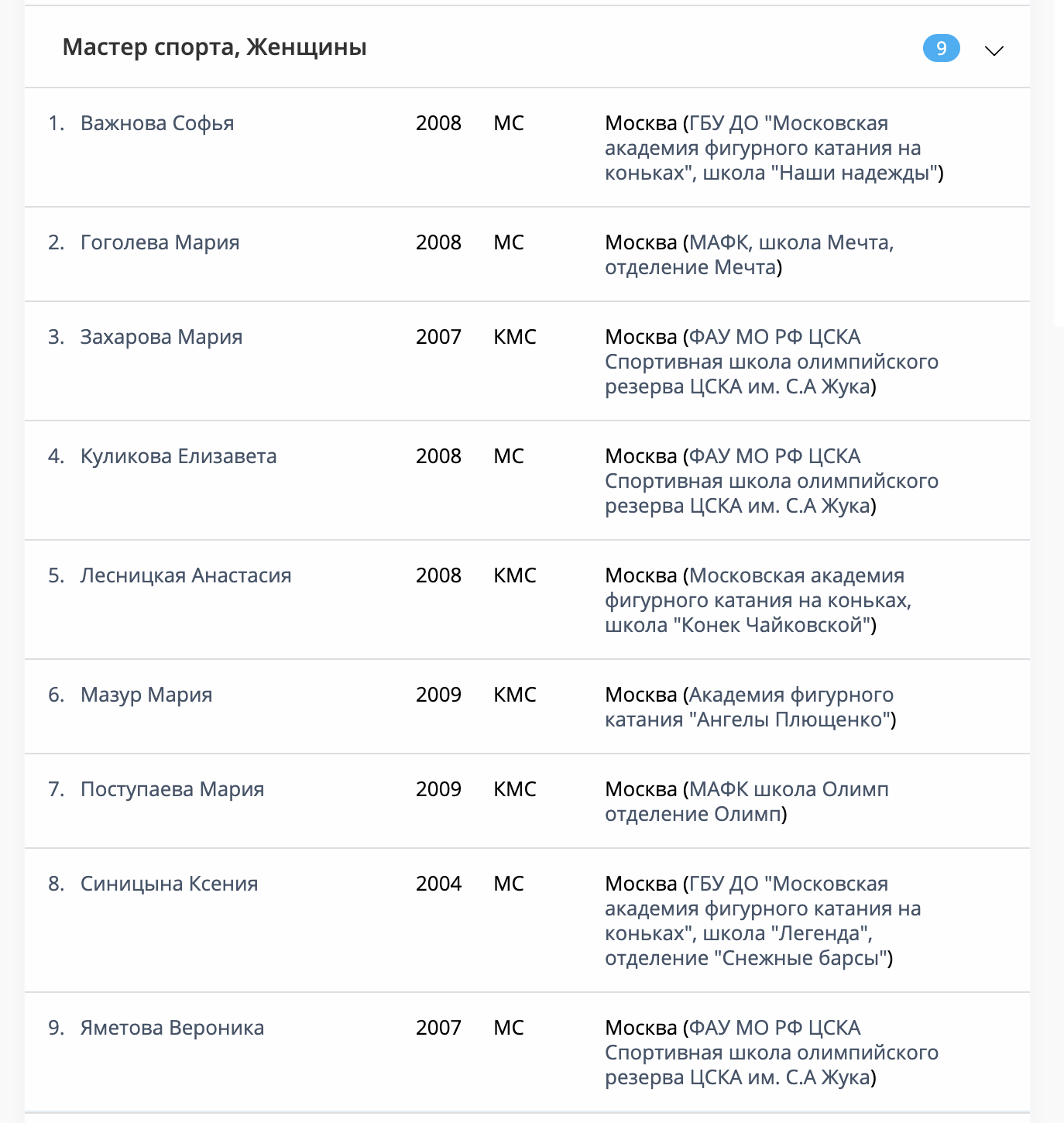This screenshot has width=1064, height=1123.
Task: Click the blue 9 count badge
Action: 941,48
